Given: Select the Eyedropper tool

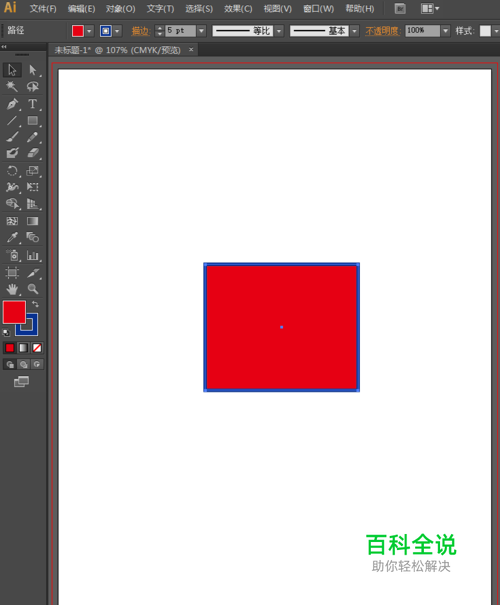Looking at the screenshot, I should pyautogui.click(x=12, y=237).
